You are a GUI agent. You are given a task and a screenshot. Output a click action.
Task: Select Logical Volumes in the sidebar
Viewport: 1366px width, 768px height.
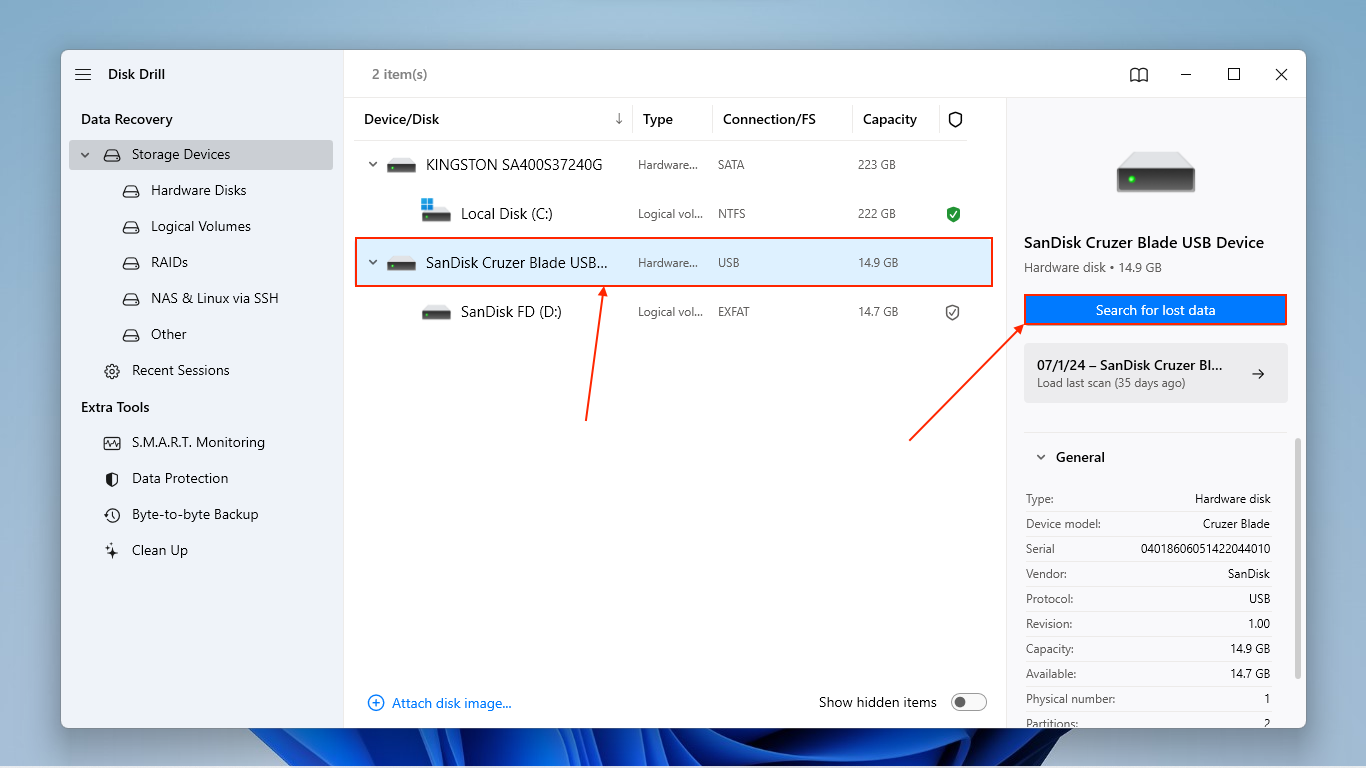point(201,226)
